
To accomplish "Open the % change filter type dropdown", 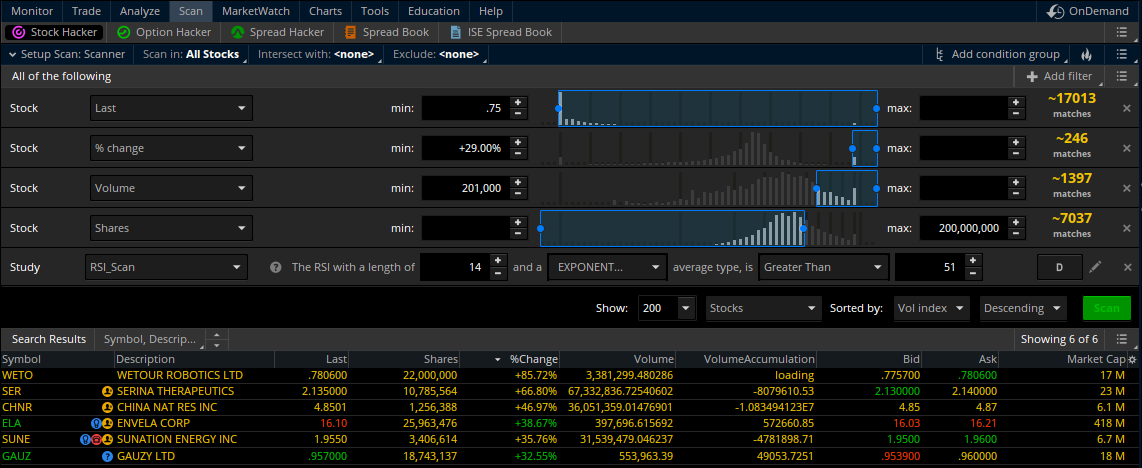I will (171, 148).
